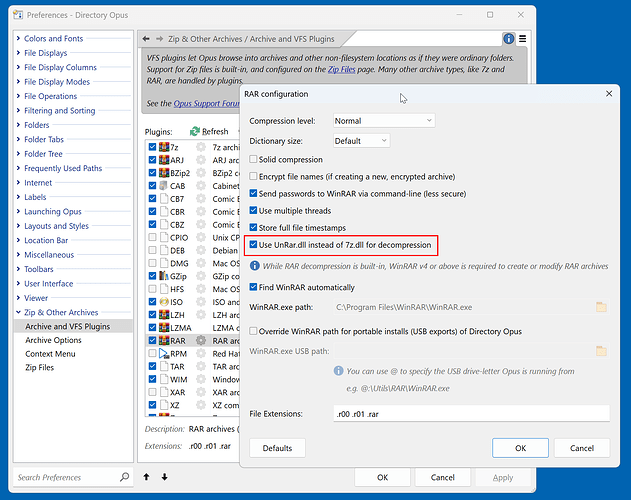The width and height of the screenshot is (631, 500).
Task: Open gear settings for ARJ plugin
Action: click(x=201, y=160)
